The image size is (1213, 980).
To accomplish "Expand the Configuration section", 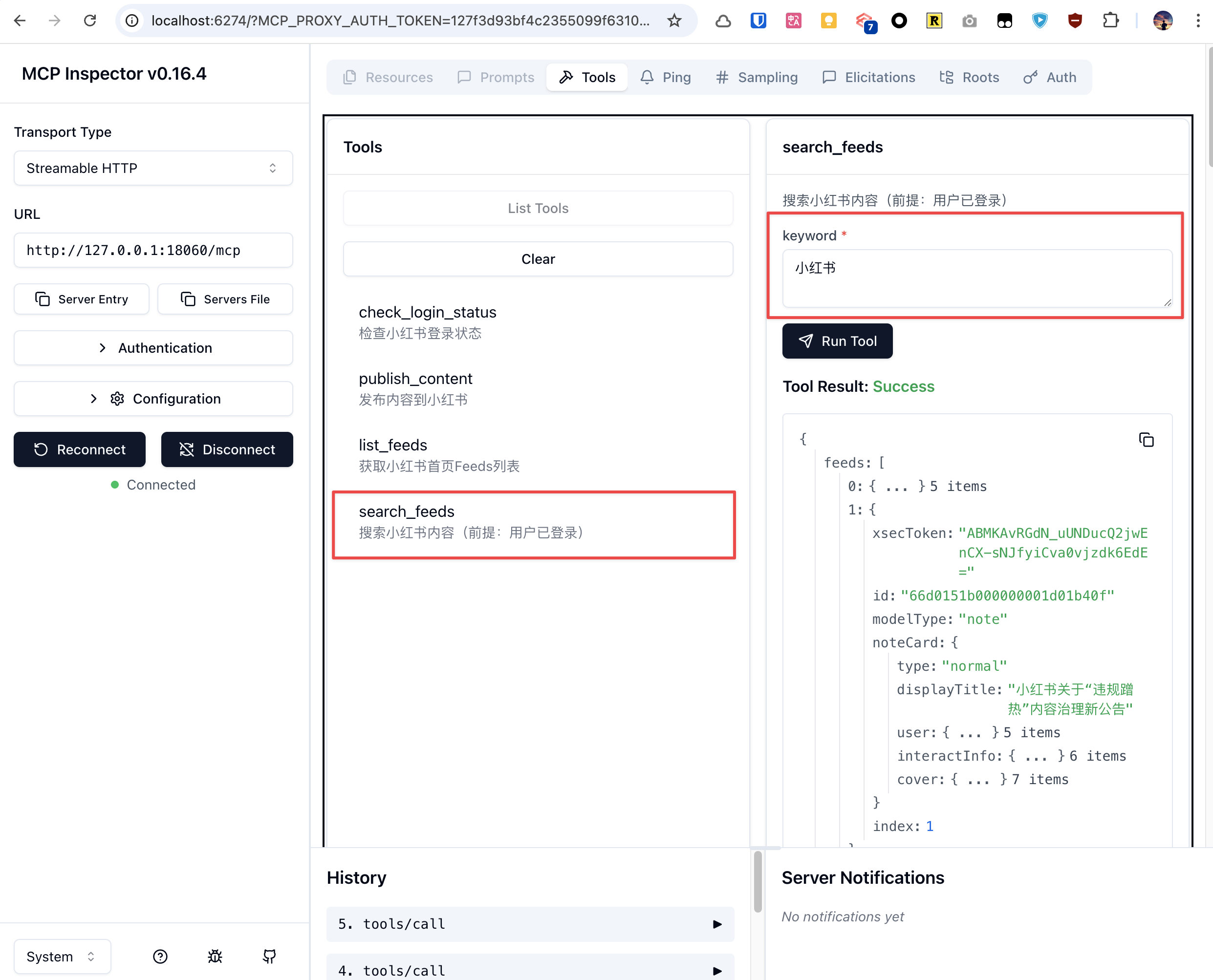I will point(153,399).
